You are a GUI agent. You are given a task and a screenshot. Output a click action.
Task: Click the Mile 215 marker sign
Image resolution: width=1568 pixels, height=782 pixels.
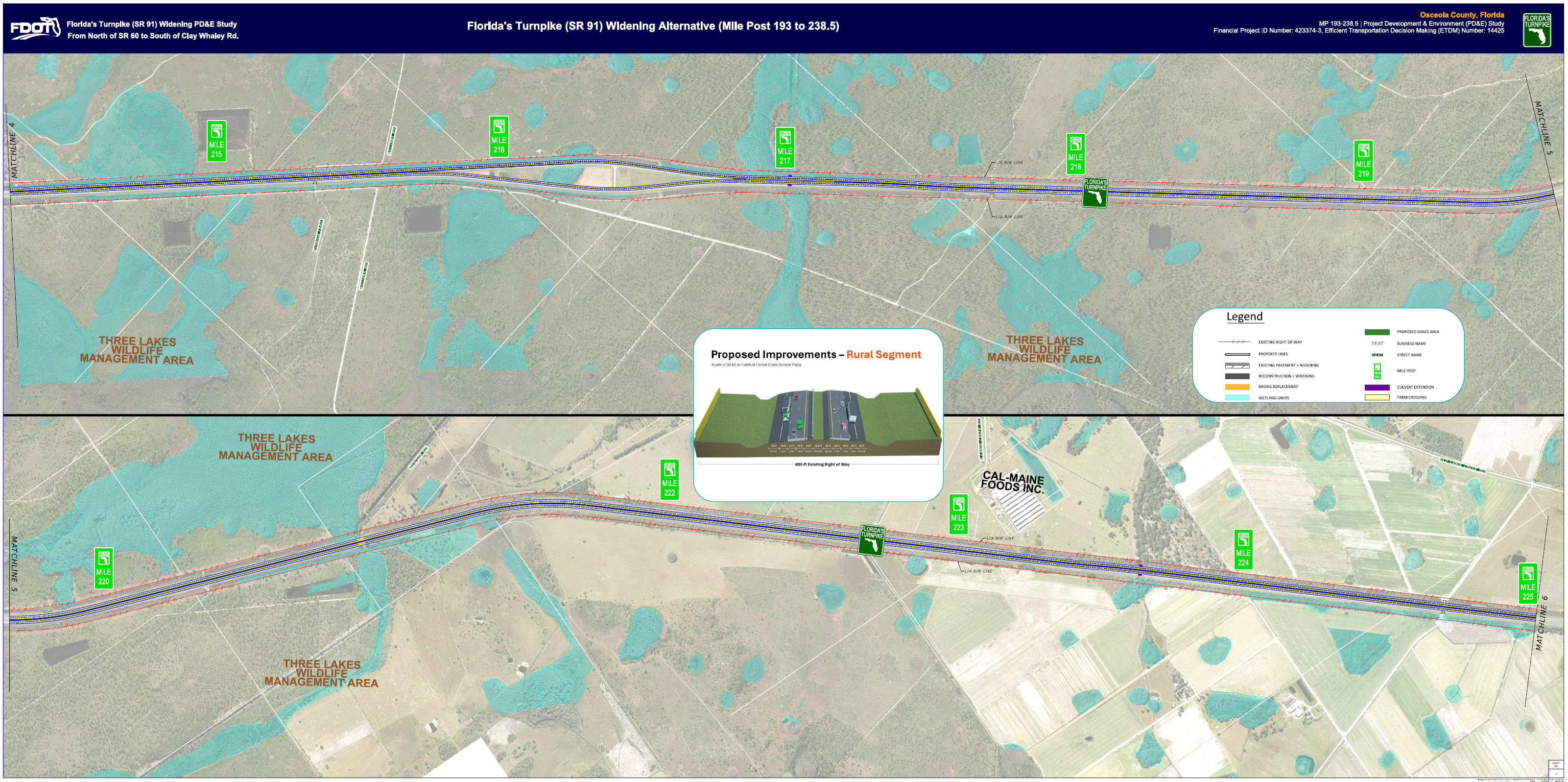coord(217,141)
